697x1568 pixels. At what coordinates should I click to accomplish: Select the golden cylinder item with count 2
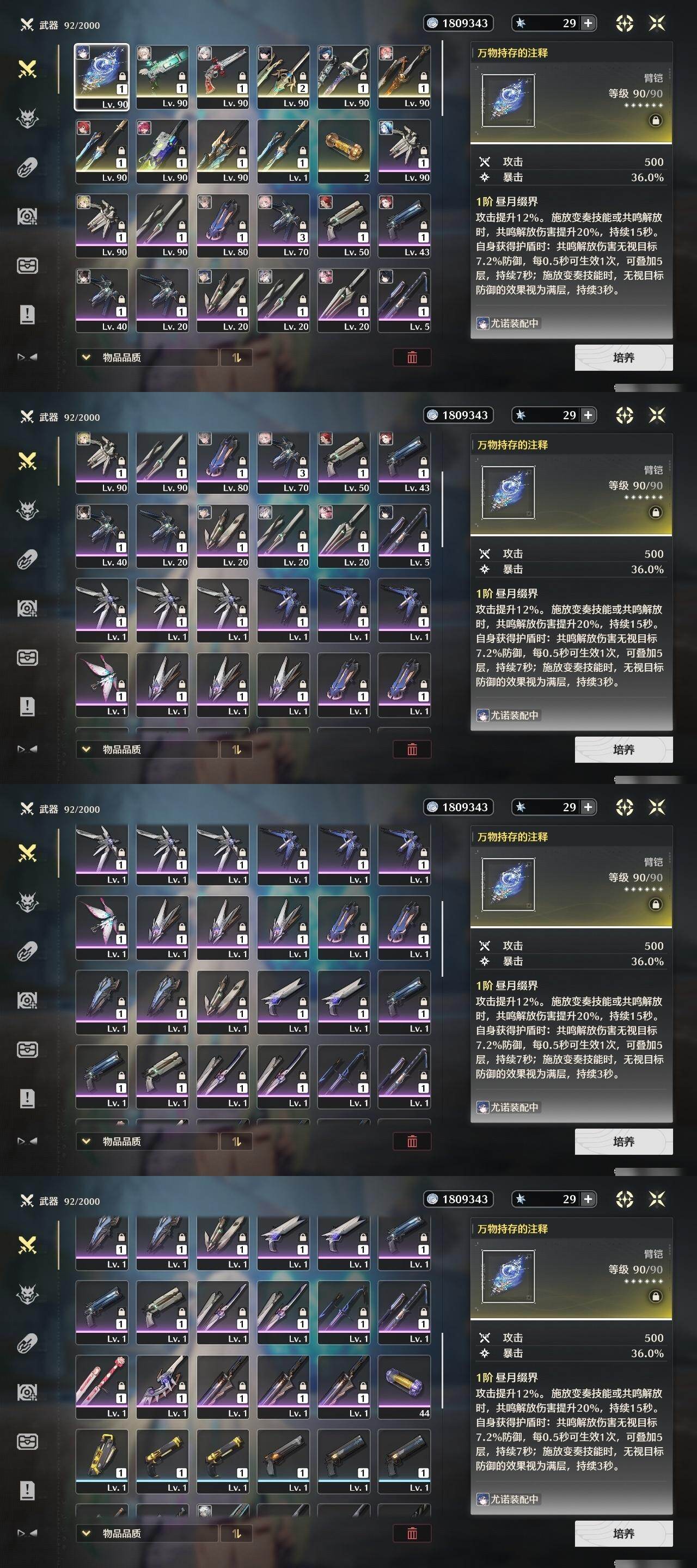[344, 151]
